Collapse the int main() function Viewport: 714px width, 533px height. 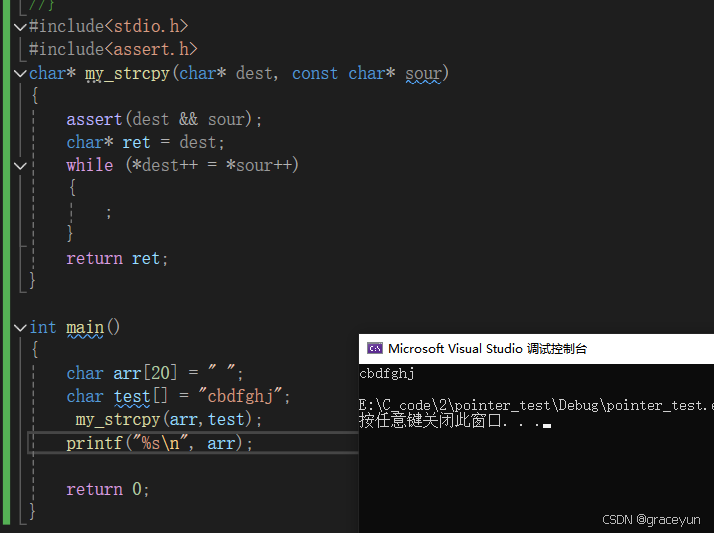[20, 328]
